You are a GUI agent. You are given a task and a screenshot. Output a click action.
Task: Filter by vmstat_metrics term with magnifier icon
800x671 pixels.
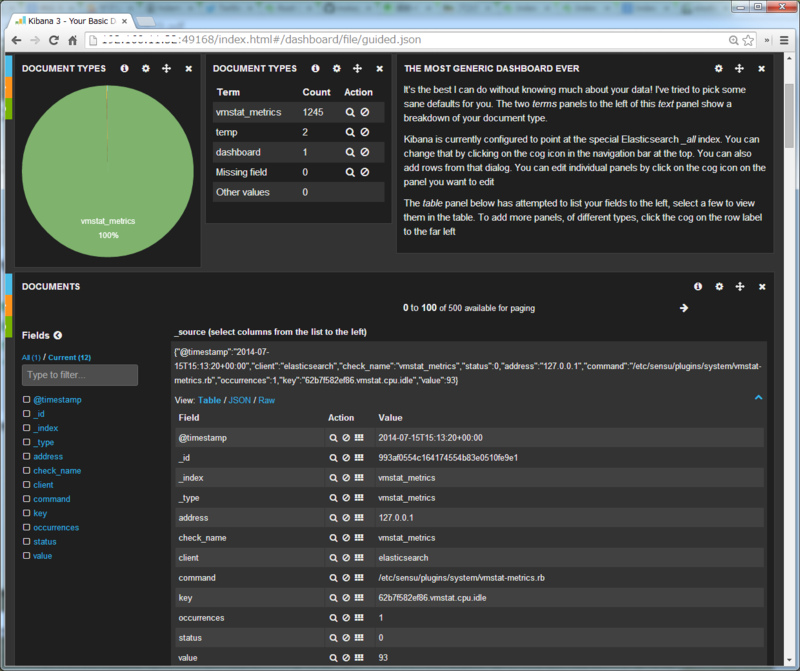(x=350, y=112)
